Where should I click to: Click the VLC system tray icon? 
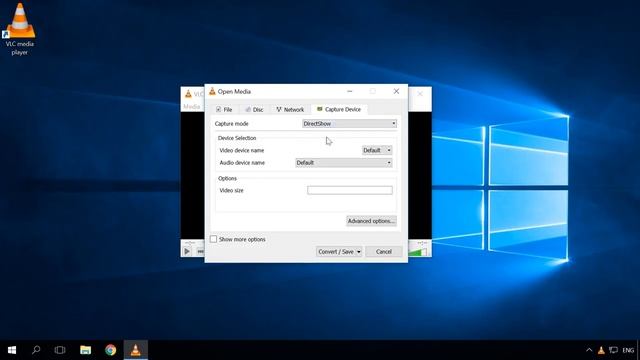[x=601, y=350]
